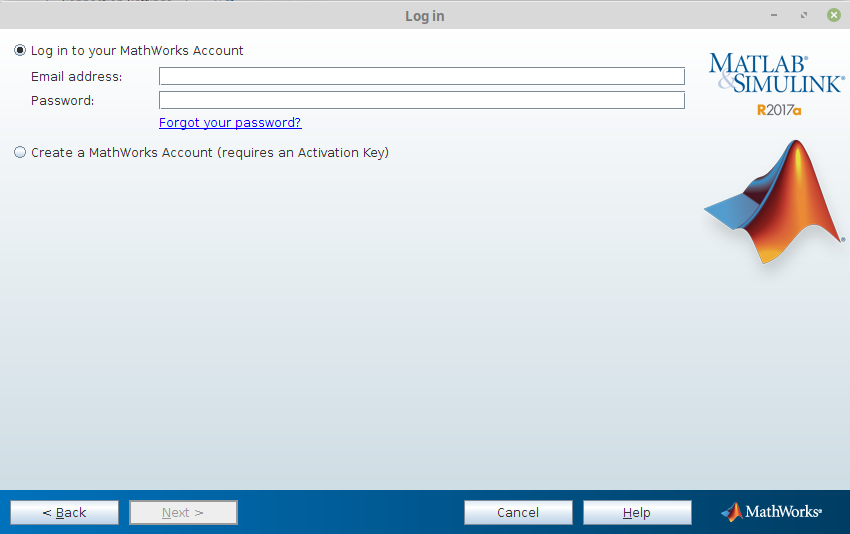
Task: Select Log in to your MathWorks Account option
Action: tap(20, 50)
